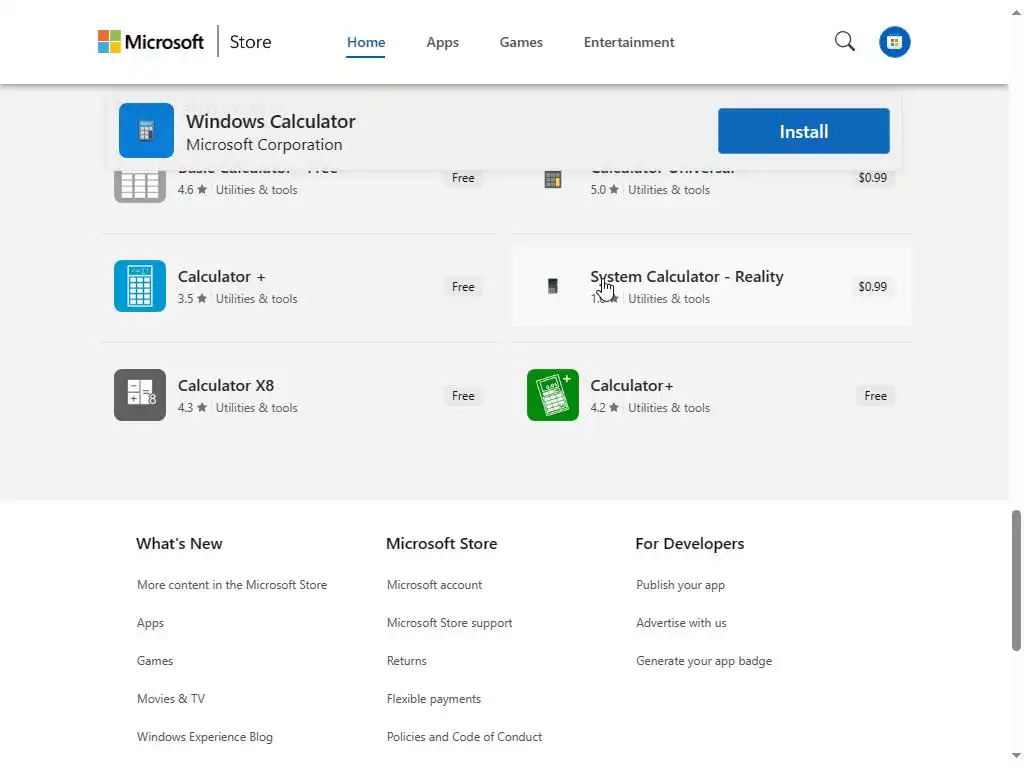Open Movies & TV footer link
1024x768 pixels.
[170, 699]
